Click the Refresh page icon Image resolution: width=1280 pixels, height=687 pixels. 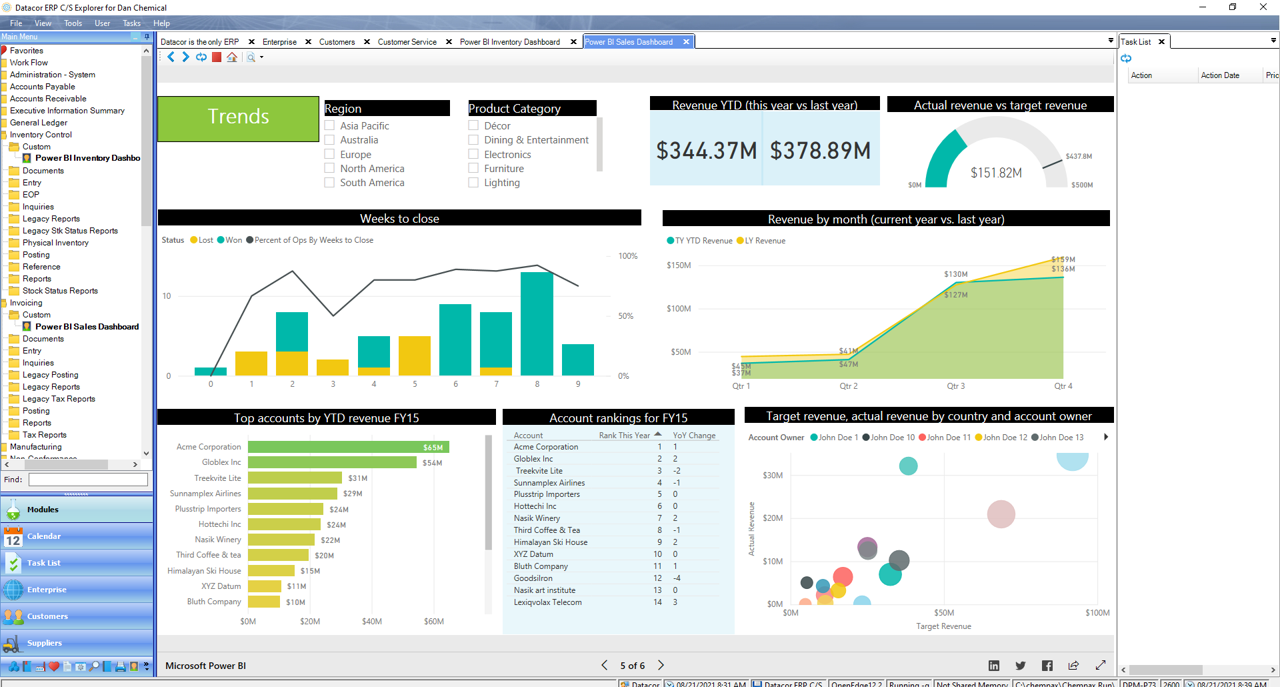click(x=200, y=57)
